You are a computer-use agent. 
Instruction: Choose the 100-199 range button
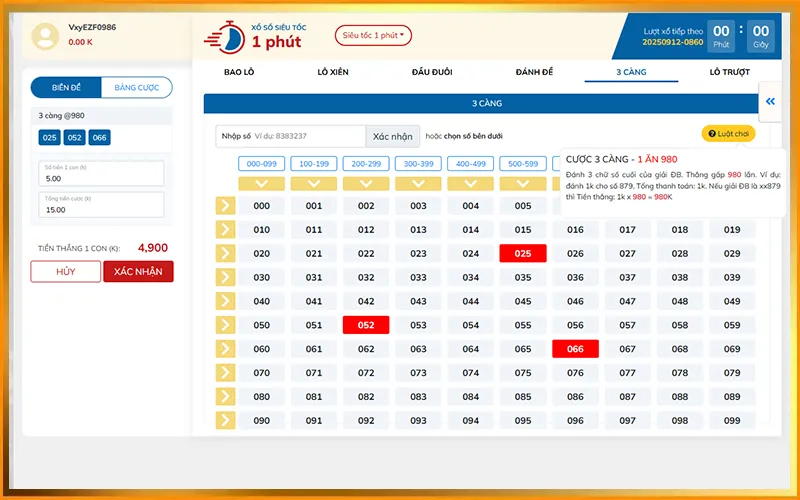pyautogui.click(x=314, y=164)
